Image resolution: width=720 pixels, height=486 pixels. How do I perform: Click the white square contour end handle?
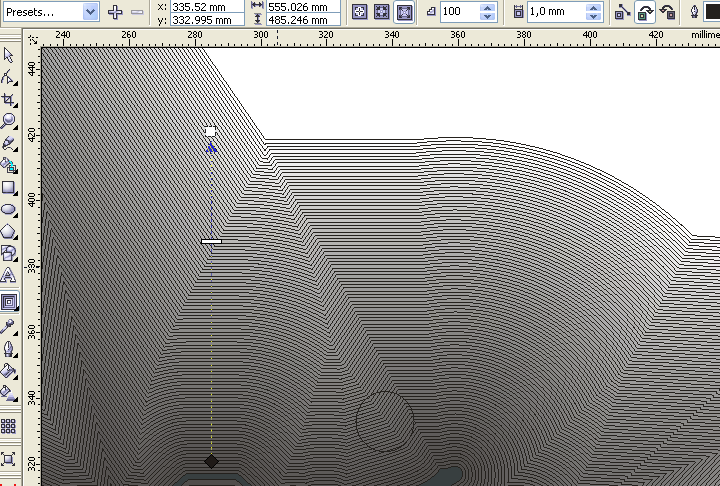(210, 131)
